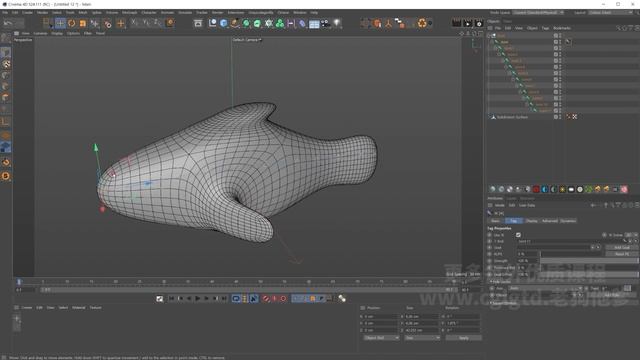Screen dimensions: 640x360
Task: Click the Position X coordinate field
Action: pos(381,316)
